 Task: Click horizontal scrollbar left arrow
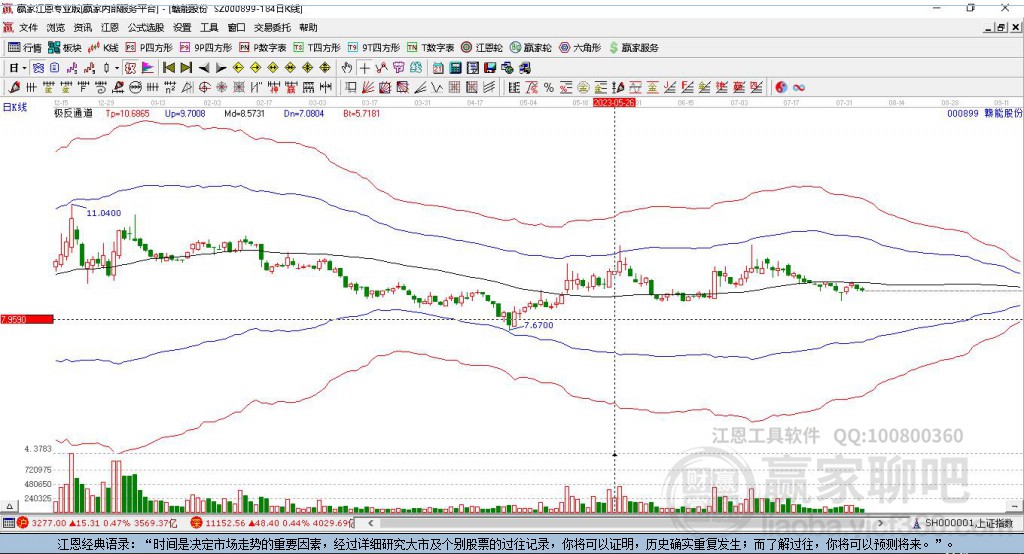pos(371,523)
